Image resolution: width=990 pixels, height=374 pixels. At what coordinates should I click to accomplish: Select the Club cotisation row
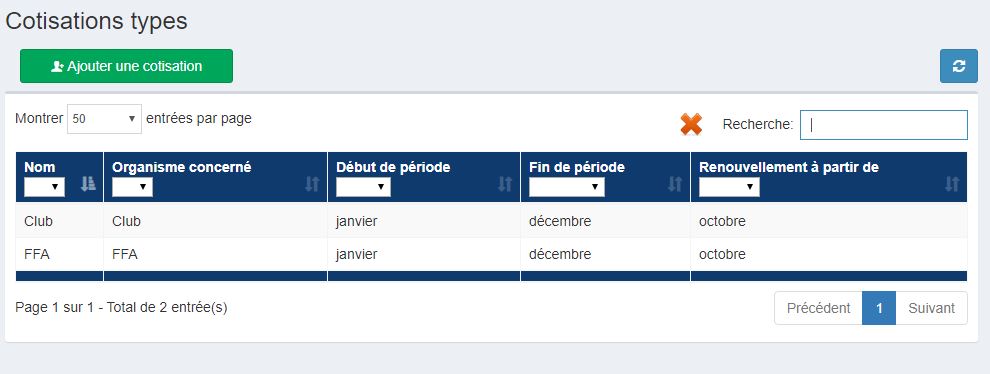click(x=491, y=221)
